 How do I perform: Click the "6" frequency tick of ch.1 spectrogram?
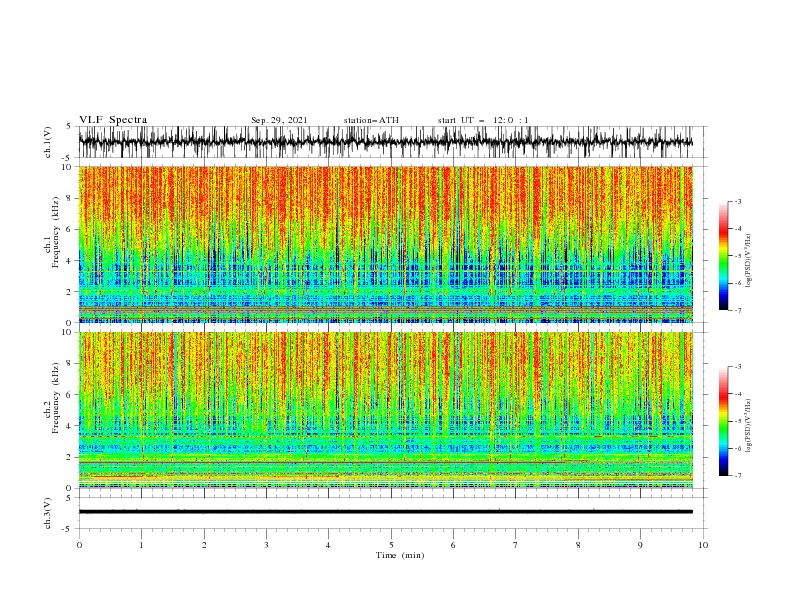coord(69,229)
